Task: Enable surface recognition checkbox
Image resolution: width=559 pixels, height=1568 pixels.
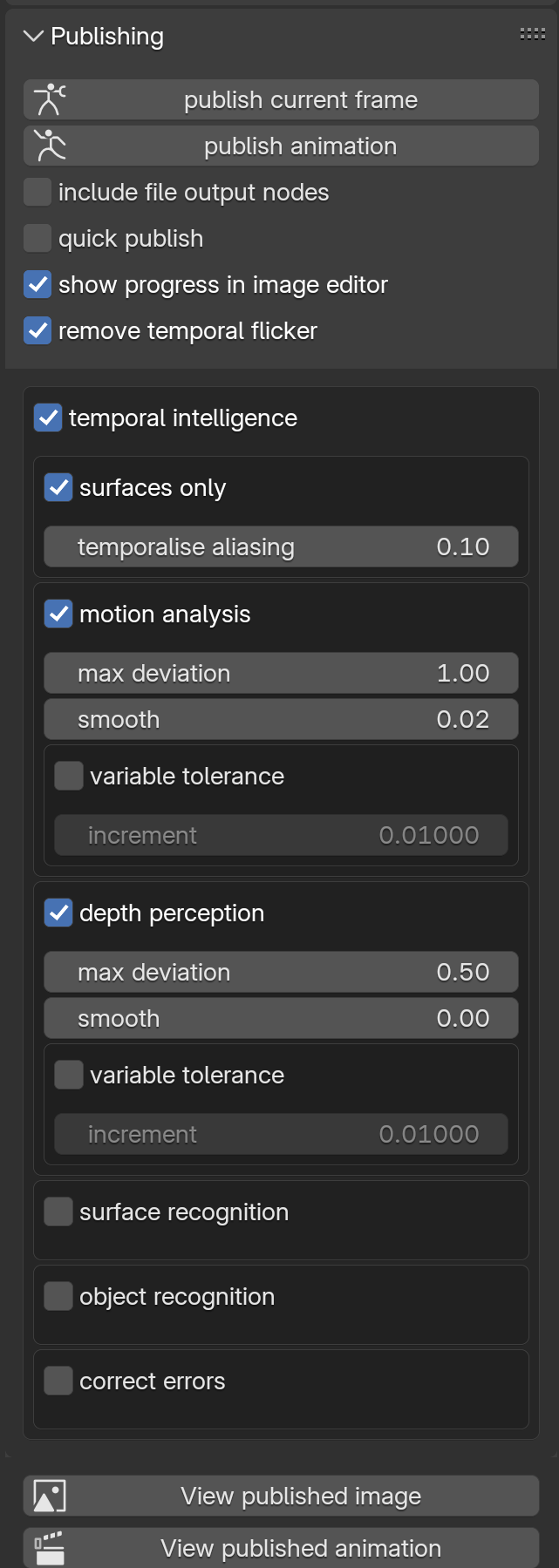Action: [x=58, y=1212]
